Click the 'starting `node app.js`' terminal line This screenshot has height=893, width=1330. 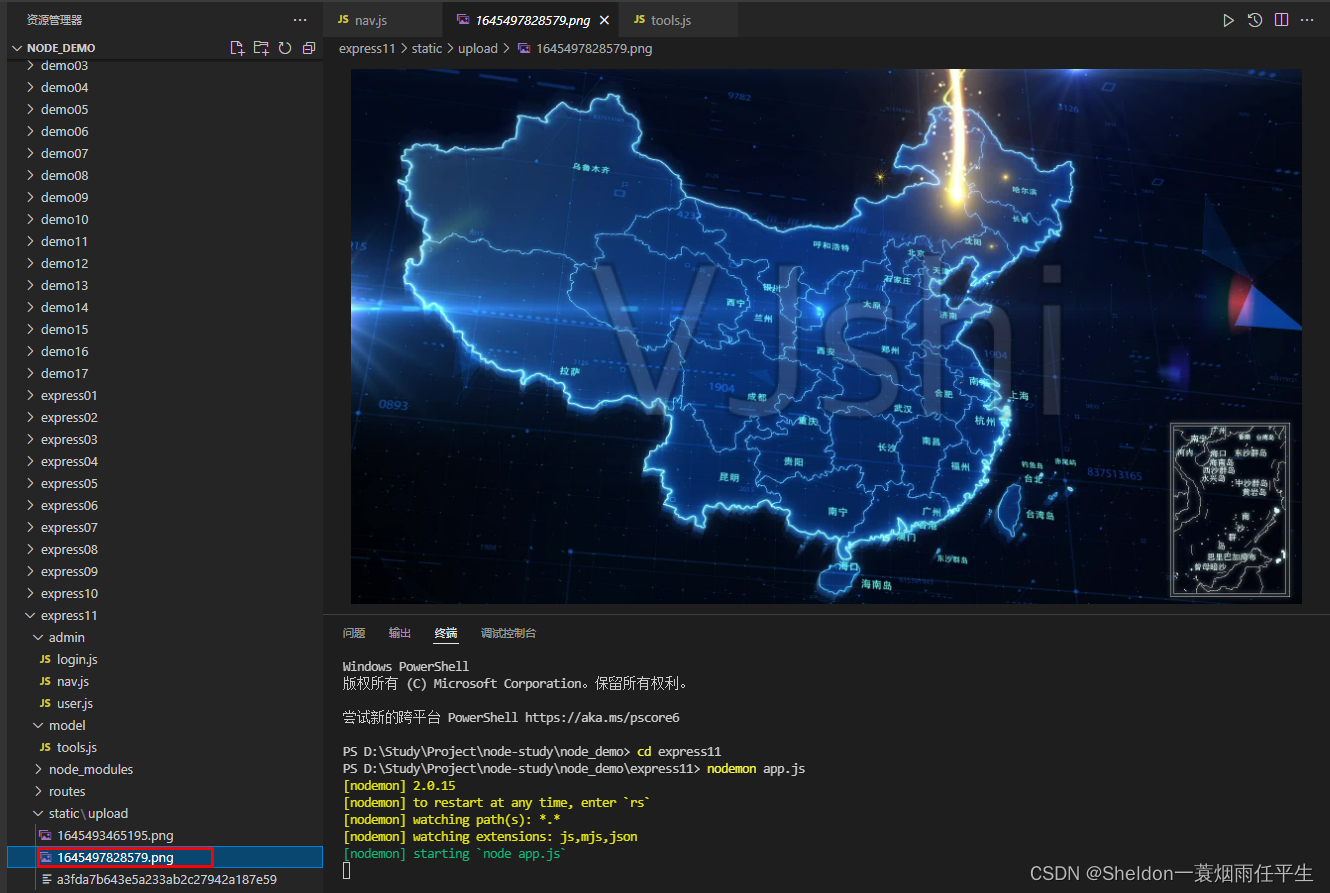click(x=455, y=853)
